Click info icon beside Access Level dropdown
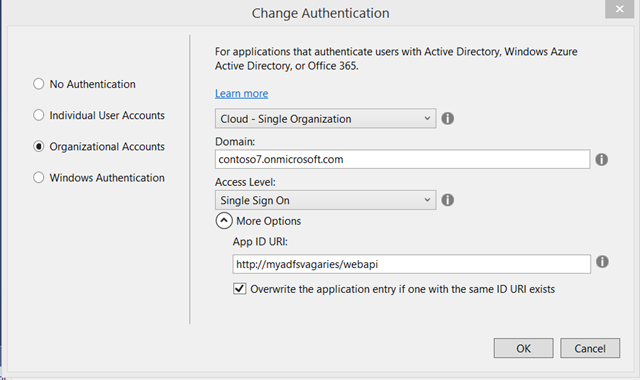Image resolution: width=640 pixels, height=380 pixels. pos(447,200)
